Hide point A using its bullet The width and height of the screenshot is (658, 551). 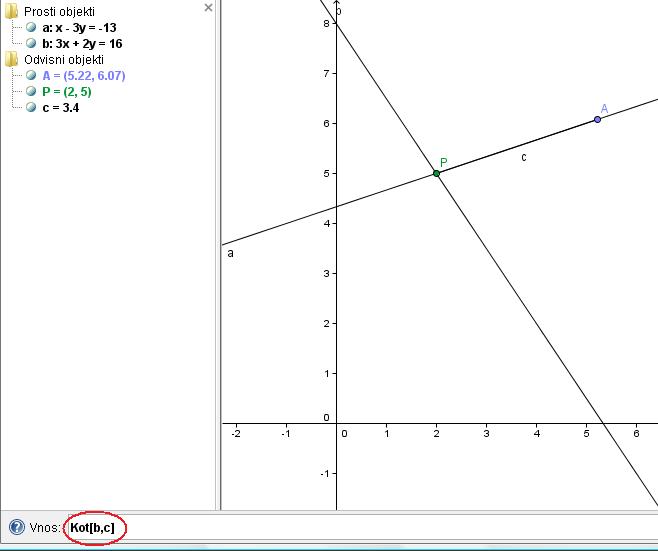coord(31,76)
